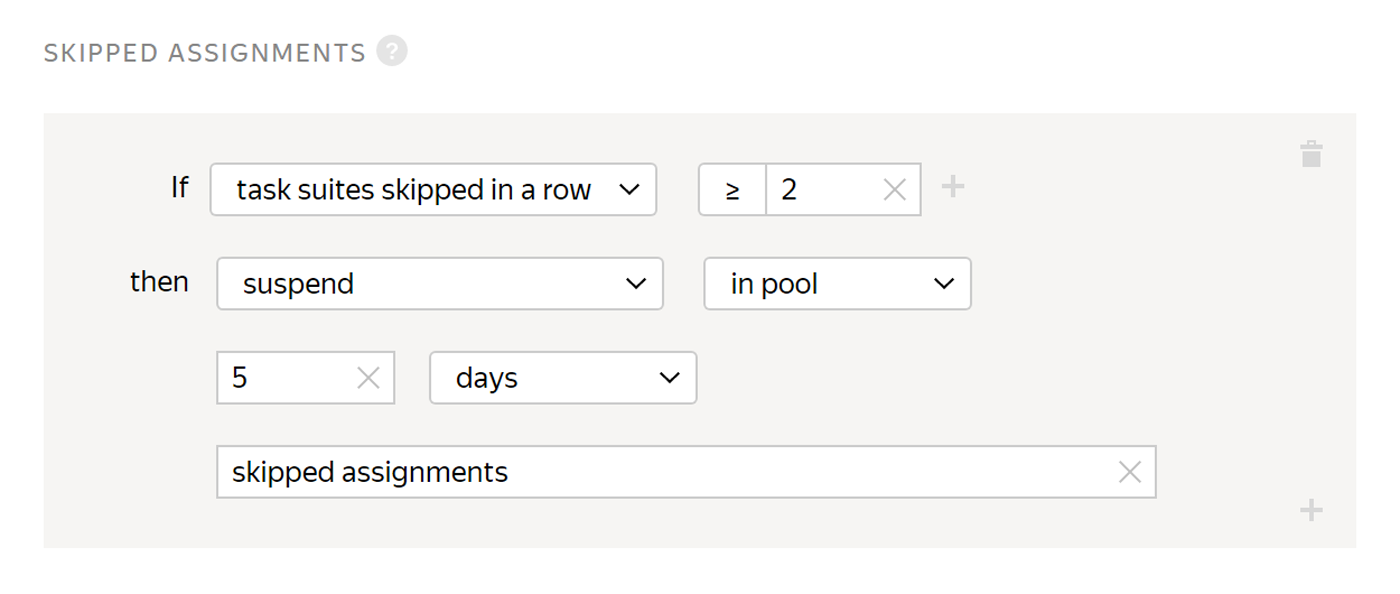Clear the duration value 5 with its X
Viewport: 1400px width, 594px height.
click(x=368, y=378)
